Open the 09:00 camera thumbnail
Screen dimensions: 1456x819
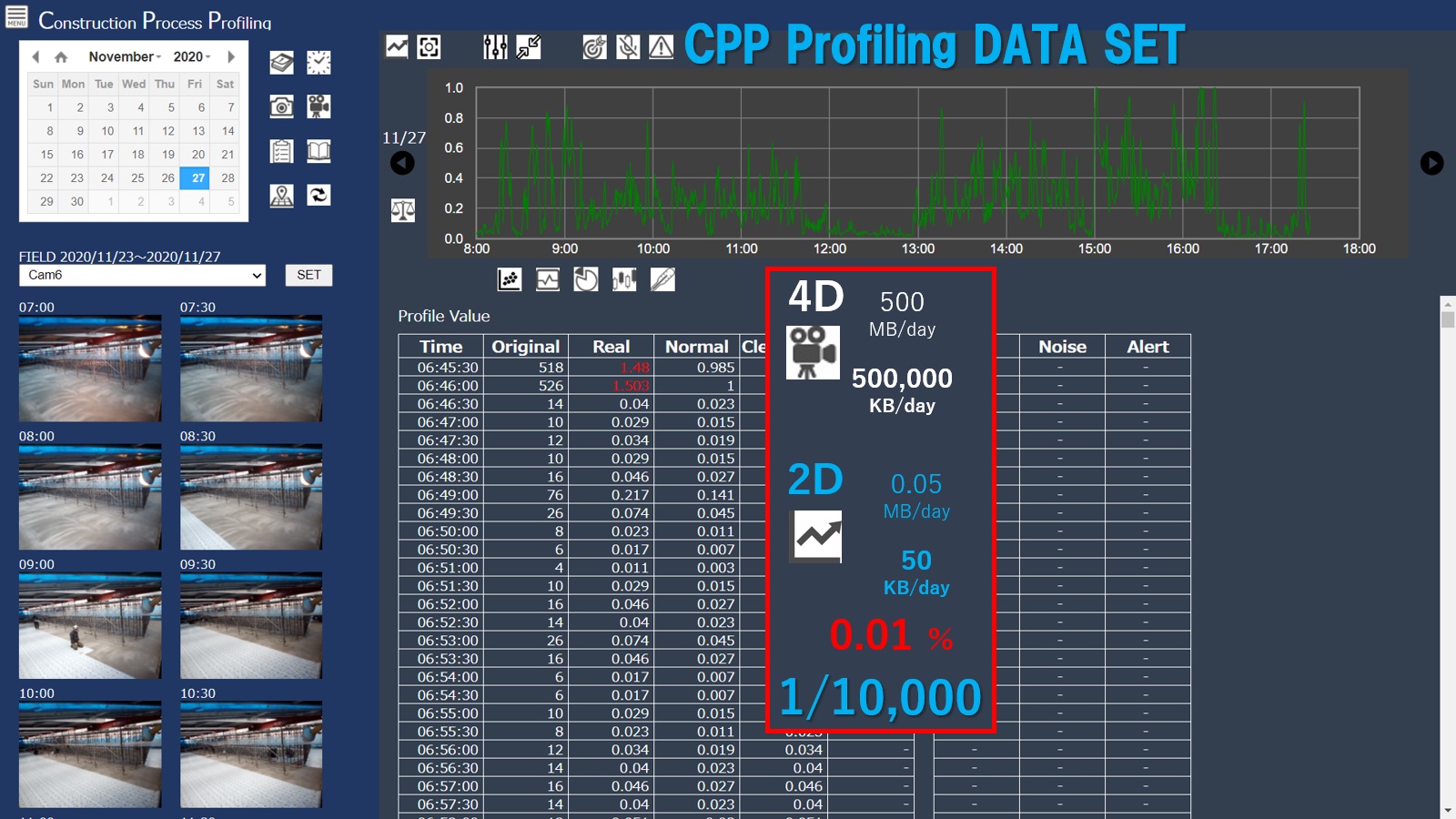click(90, 625)
